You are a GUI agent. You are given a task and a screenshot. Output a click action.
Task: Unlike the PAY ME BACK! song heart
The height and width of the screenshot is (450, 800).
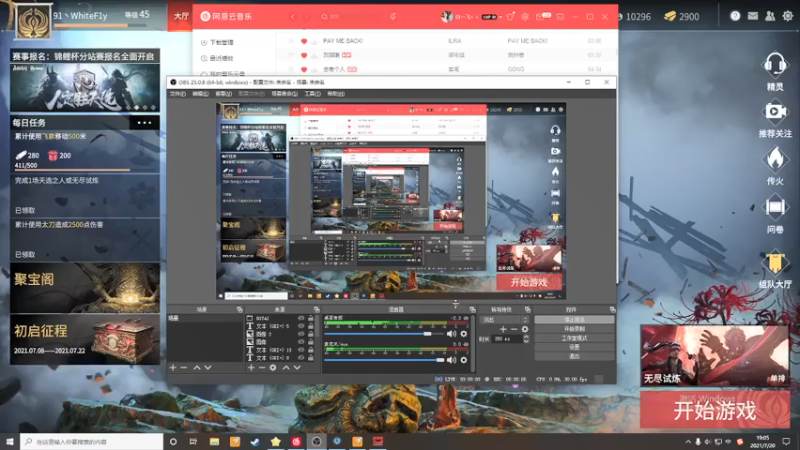tap(304, 41)
